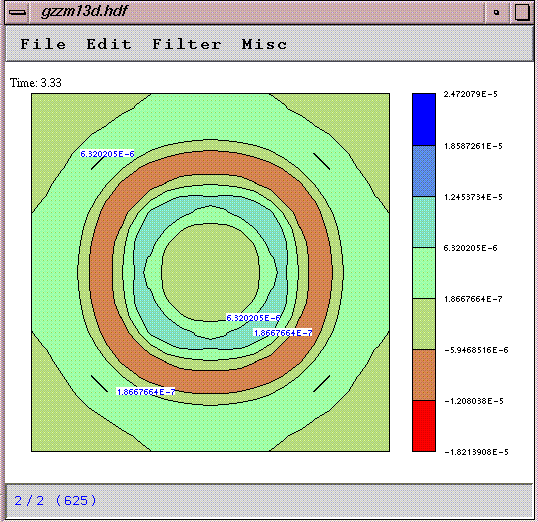Open the File menu

(x=43, y=44)
